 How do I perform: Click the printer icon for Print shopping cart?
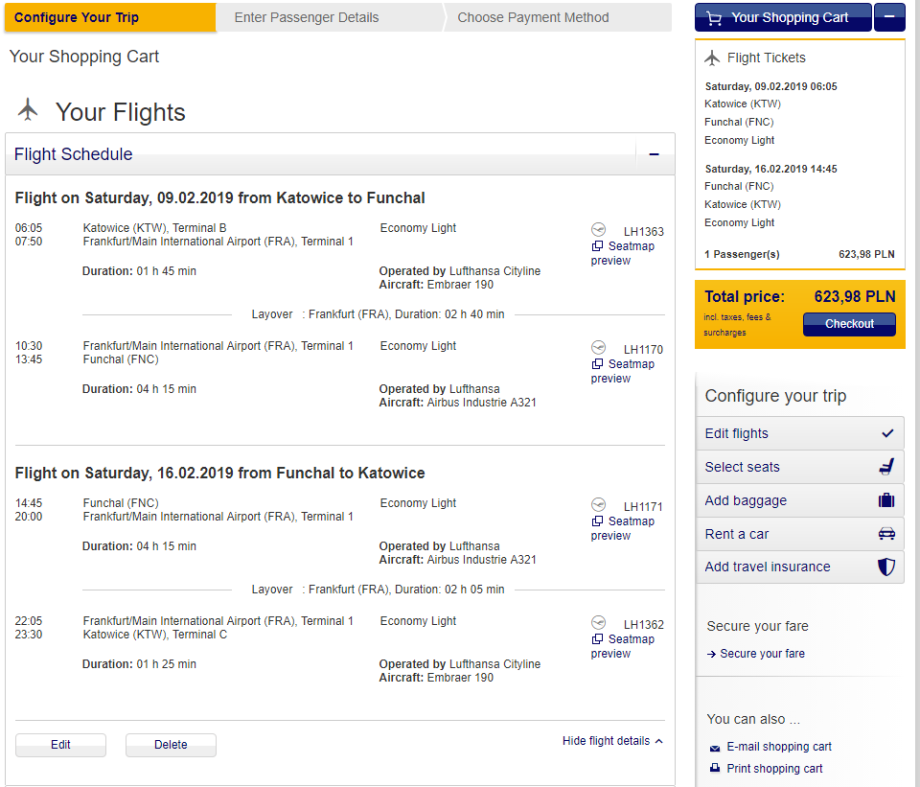(x=714, y=768)
